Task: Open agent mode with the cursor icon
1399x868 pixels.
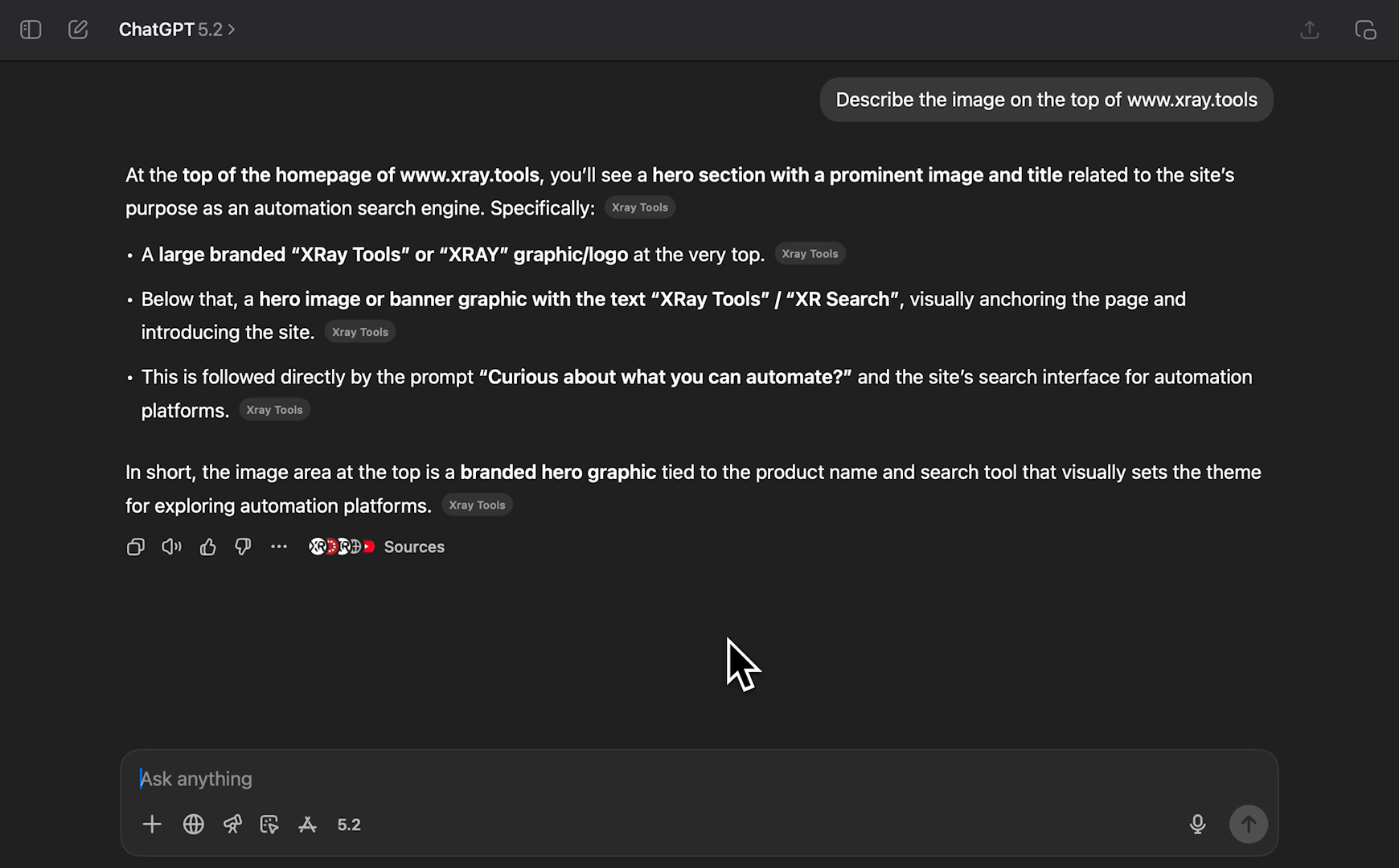Action: [x=269, y=824]
